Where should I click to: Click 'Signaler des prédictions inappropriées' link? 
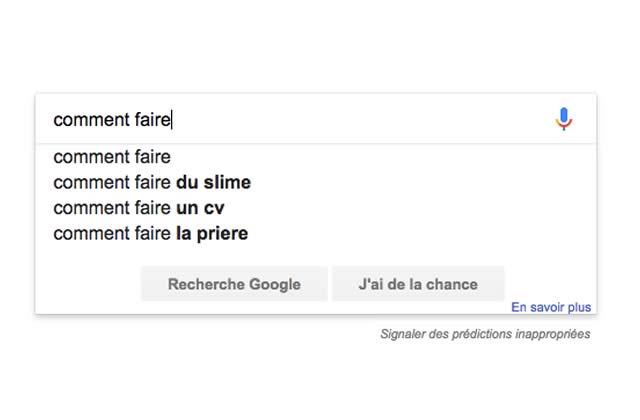pos(485,334)
